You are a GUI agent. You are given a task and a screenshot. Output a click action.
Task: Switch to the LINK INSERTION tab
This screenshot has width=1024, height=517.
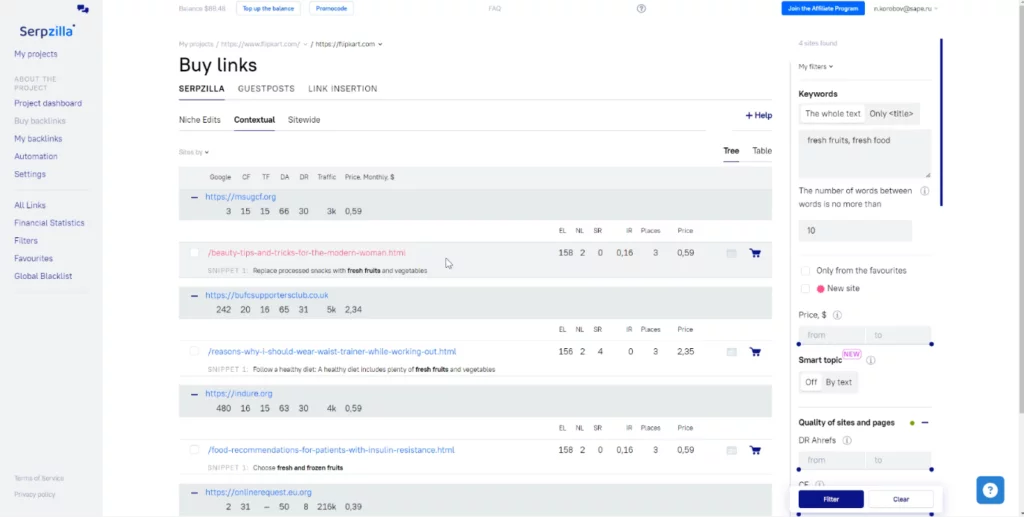343,89
